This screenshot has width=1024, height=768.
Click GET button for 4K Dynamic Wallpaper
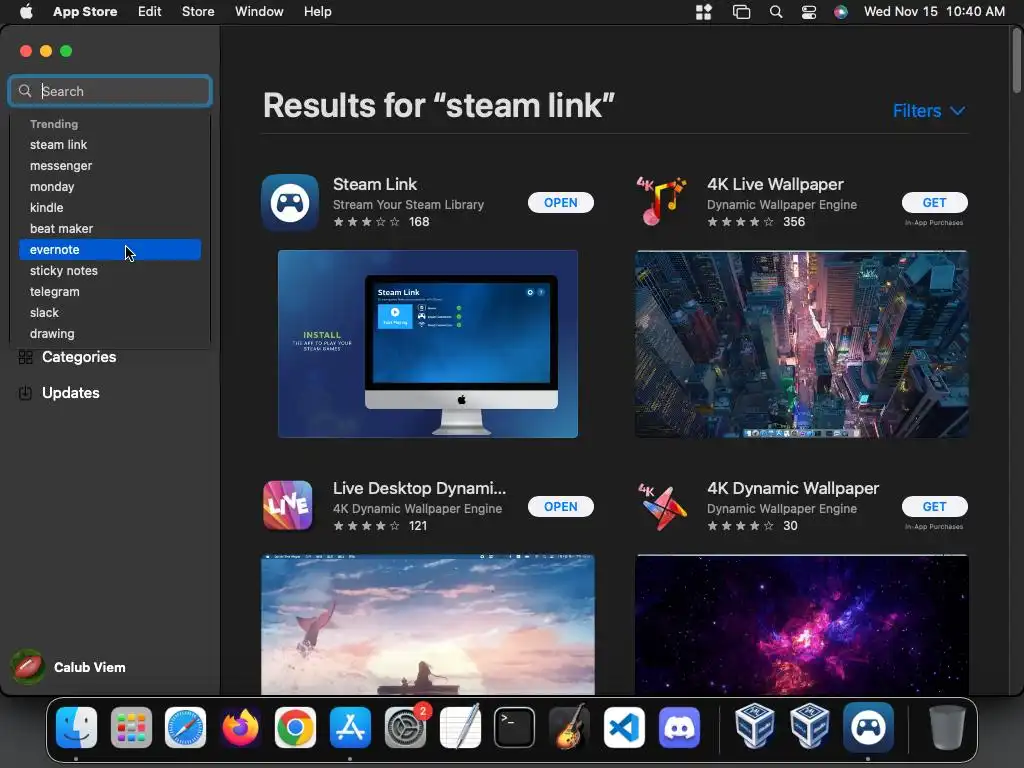[x=935, y=507]
